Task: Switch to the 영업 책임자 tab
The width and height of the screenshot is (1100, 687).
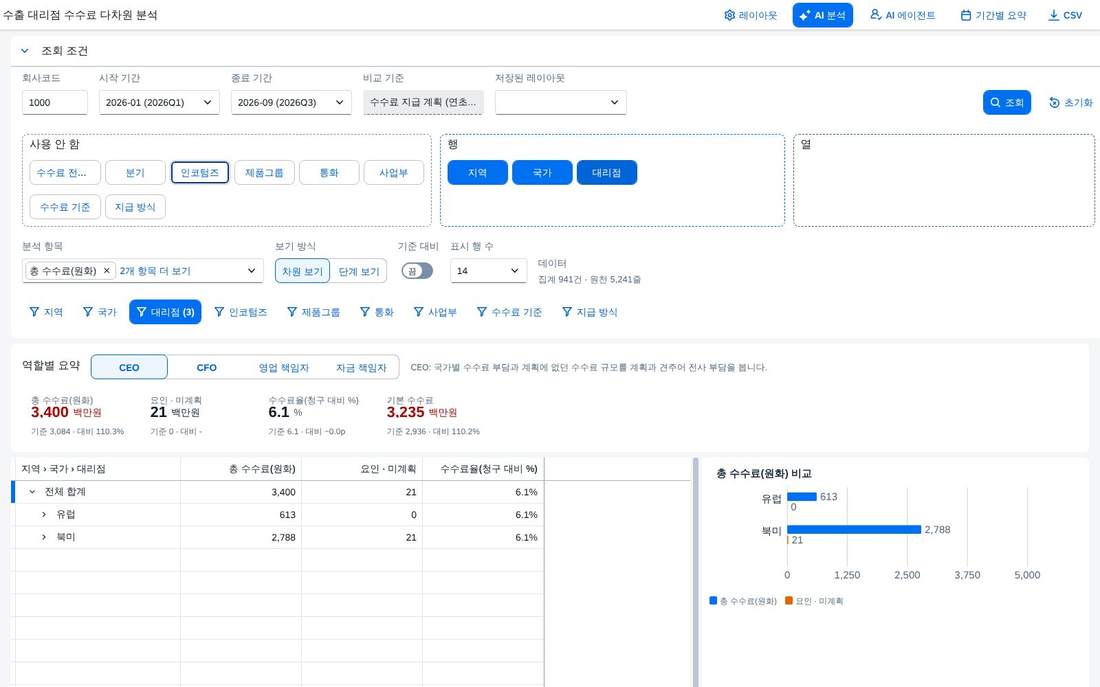Action: tap(283, 367)
